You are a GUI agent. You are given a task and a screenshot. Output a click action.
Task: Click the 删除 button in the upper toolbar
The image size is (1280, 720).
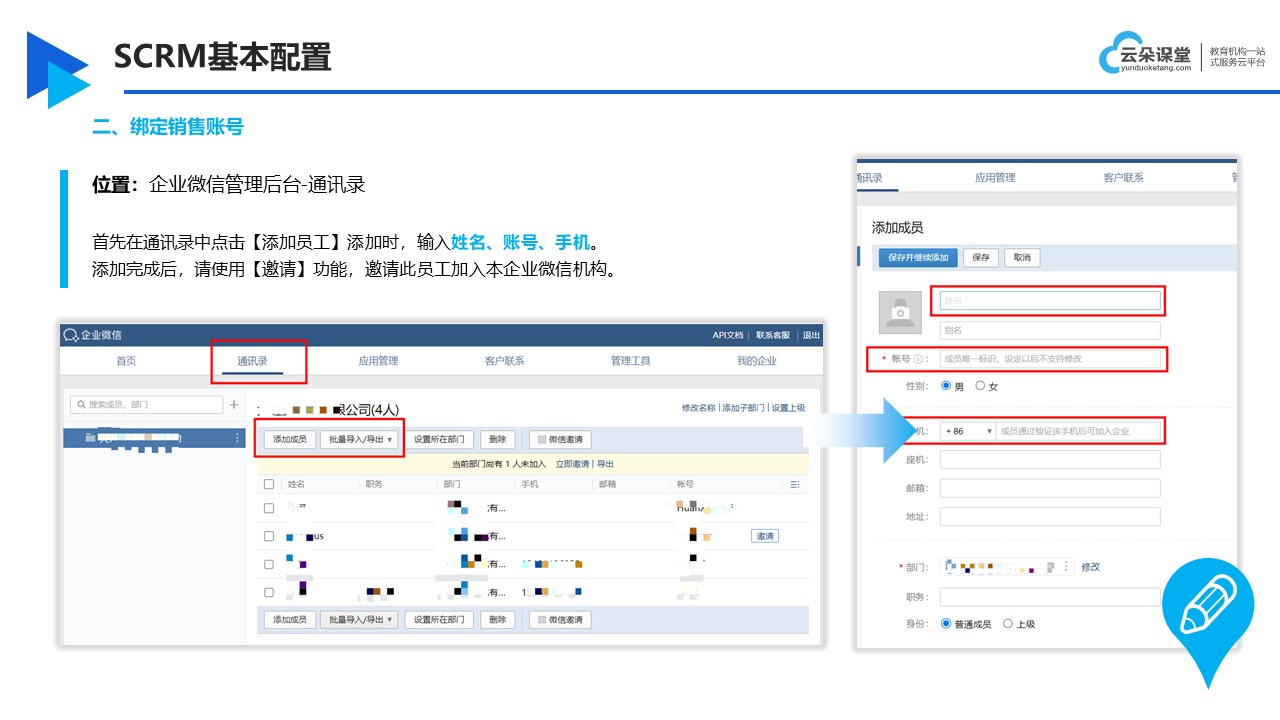click(498, 439)
